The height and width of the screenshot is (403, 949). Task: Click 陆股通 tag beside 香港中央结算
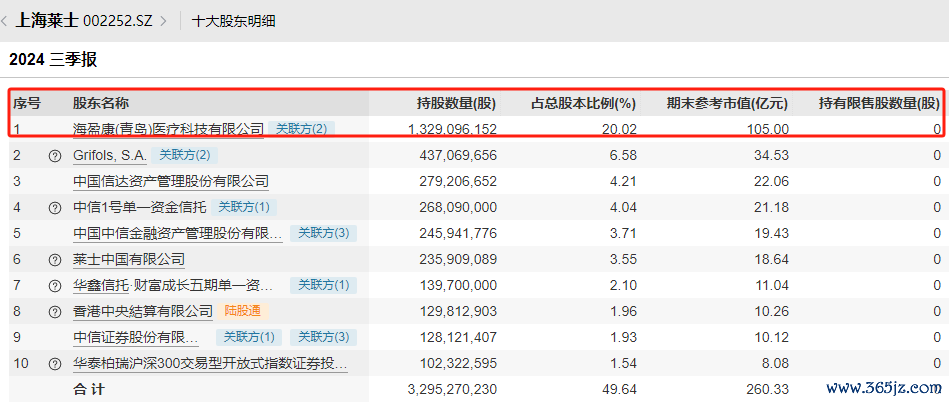coord(243,311)
